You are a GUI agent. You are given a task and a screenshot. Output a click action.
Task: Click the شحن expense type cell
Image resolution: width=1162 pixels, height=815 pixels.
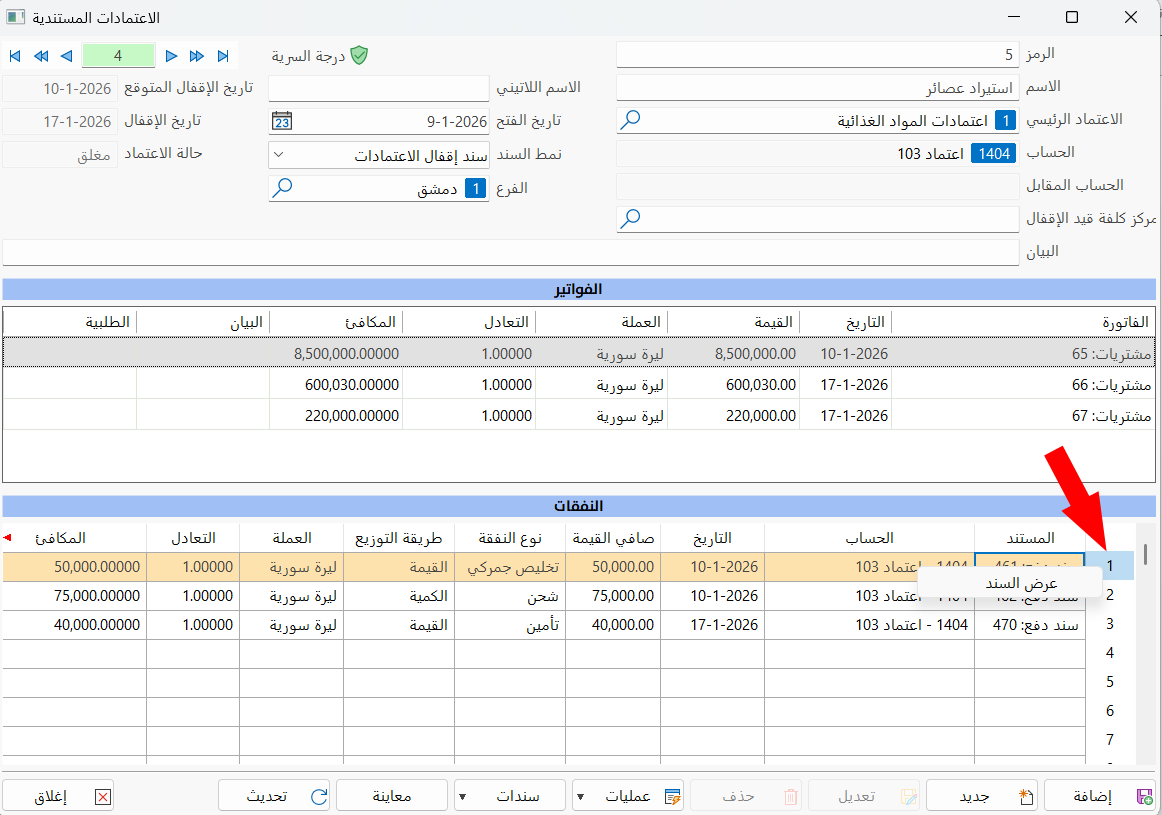[x=510, y=596]
